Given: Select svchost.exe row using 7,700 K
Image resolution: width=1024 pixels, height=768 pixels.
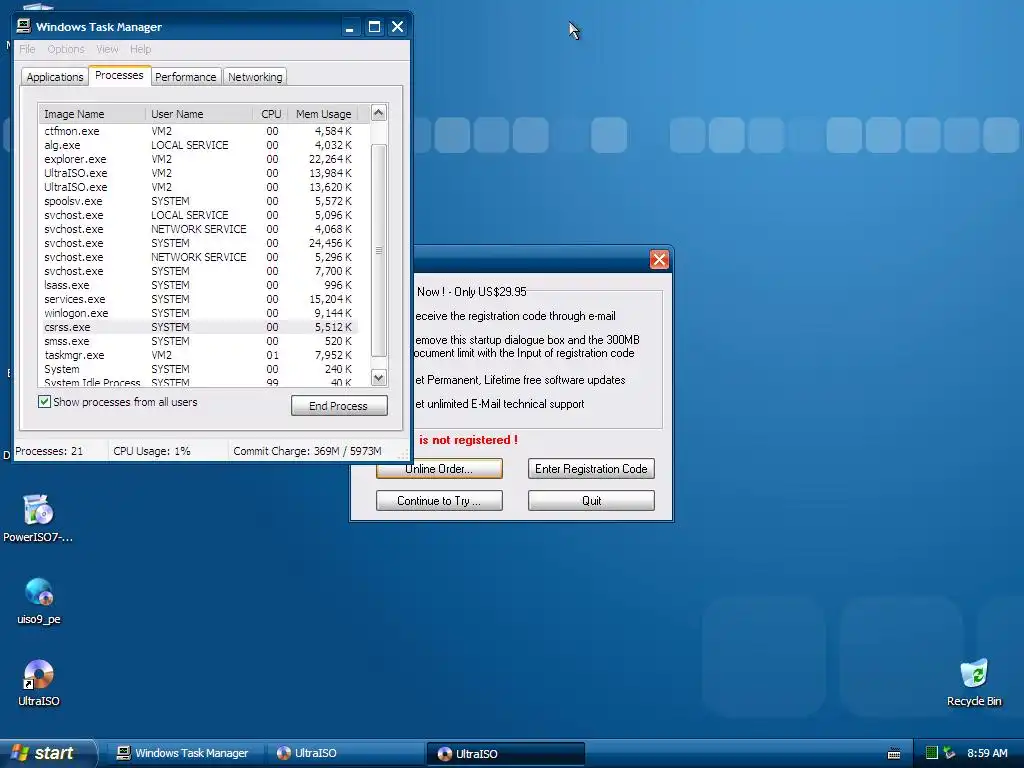Looking at the screenshot, I should click(x=198, y=271).
